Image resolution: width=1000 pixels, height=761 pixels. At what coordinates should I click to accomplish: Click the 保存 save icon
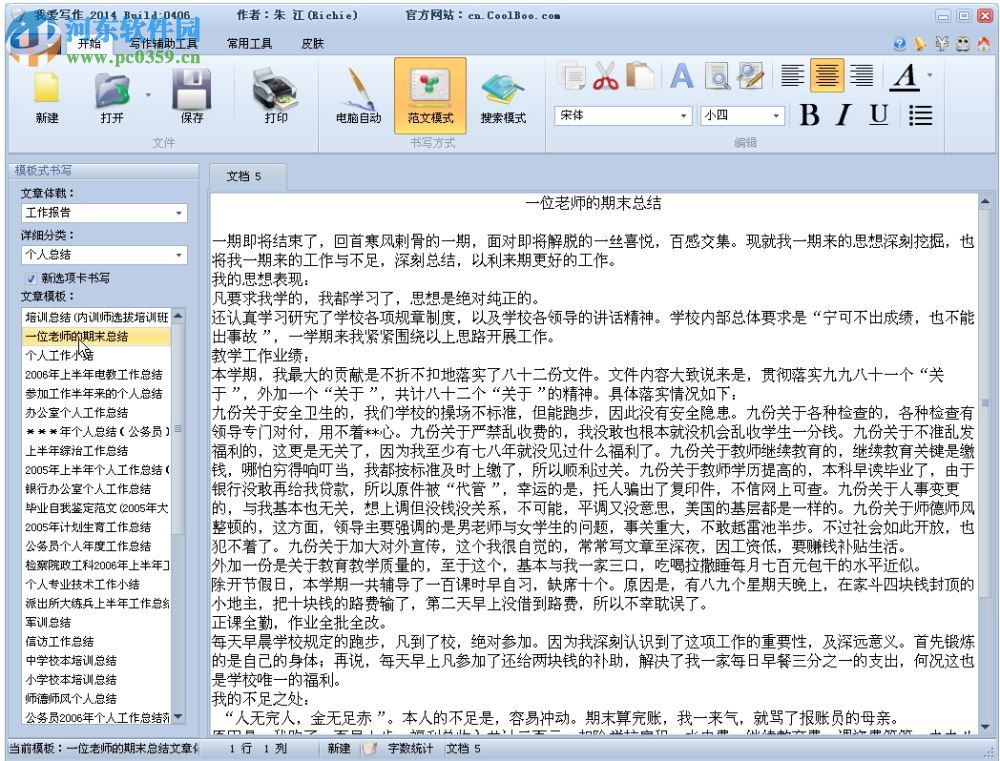tap(190, 95)
